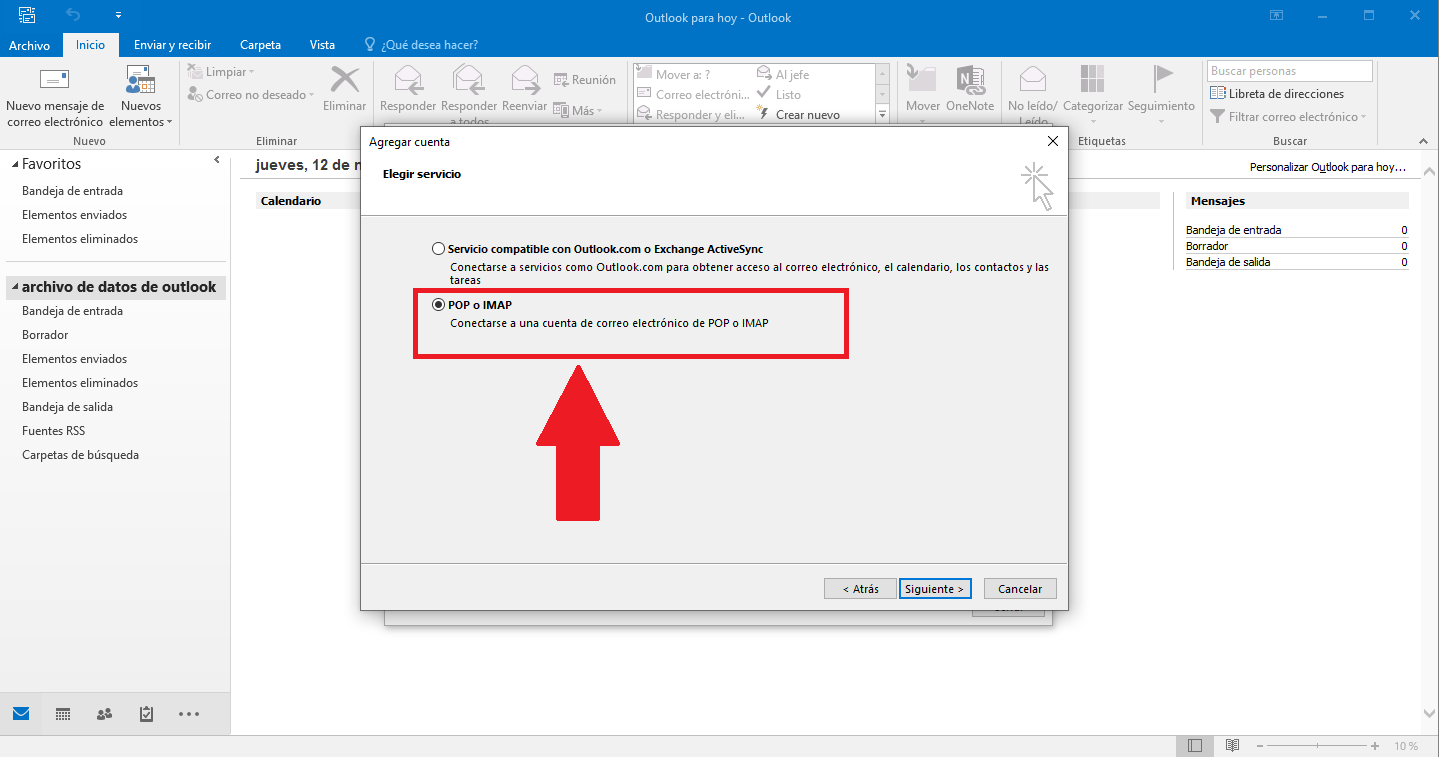Select Servicio compatible con Outlook.com radio button
The height and width of the screenshot is (757, 1439).
point(438,248)
